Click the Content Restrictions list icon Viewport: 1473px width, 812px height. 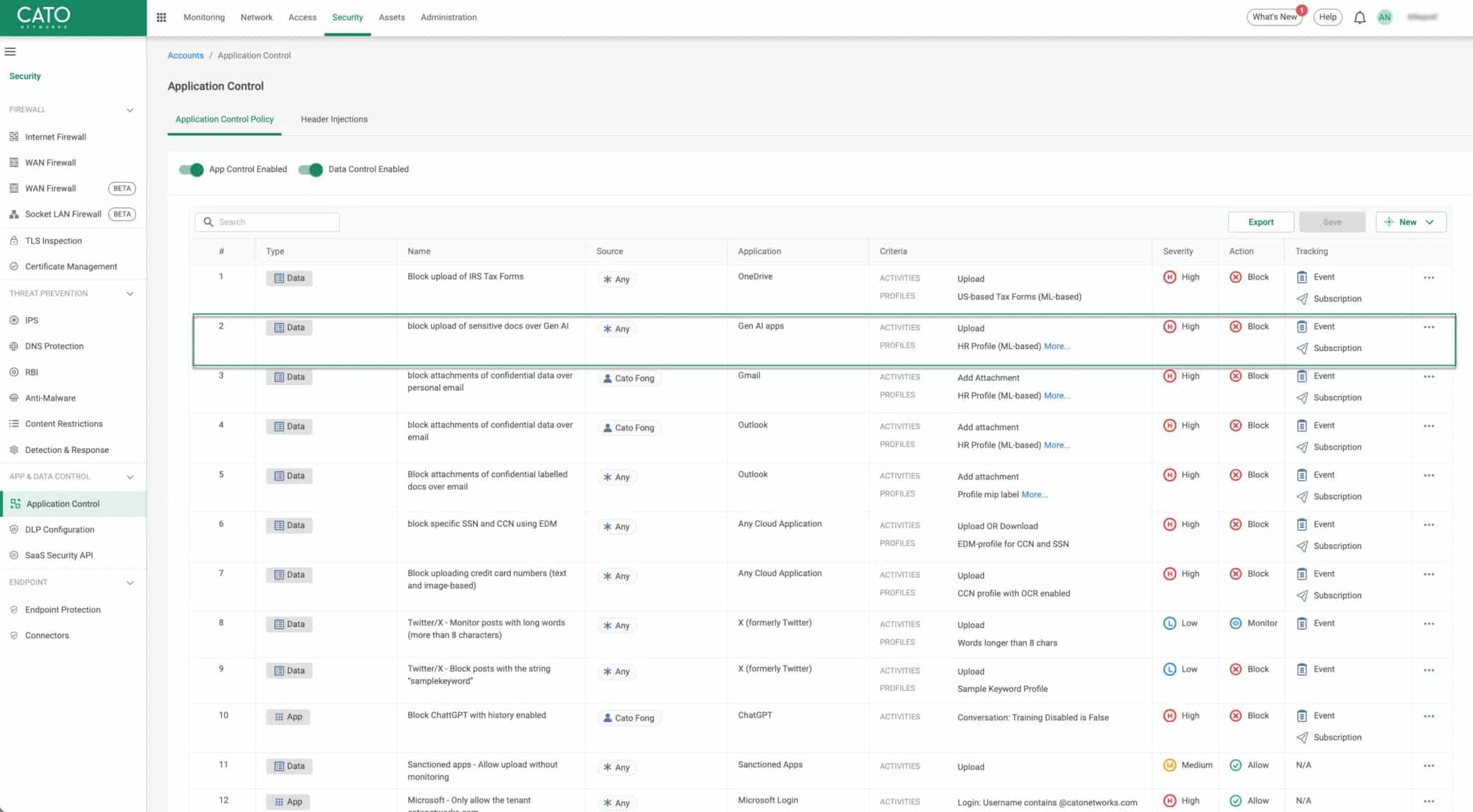point(14,423)
